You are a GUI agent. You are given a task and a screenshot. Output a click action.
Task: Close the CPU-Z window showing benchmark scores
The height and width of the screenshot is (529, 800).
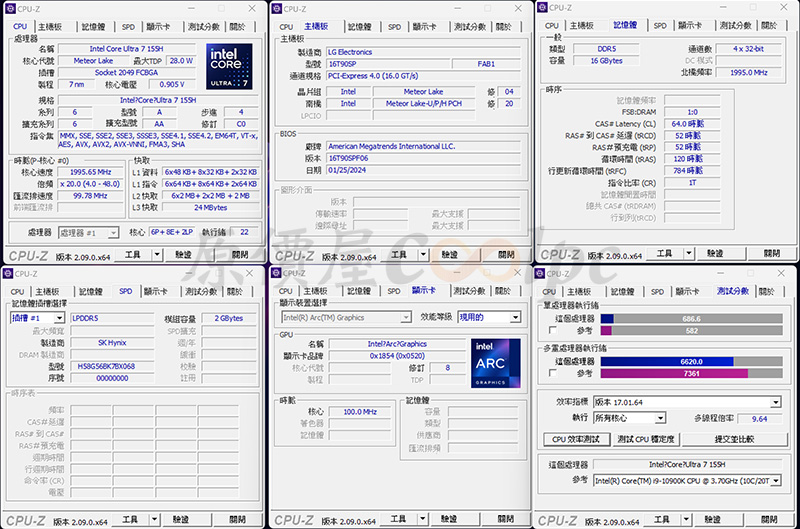tap(781, 273)
